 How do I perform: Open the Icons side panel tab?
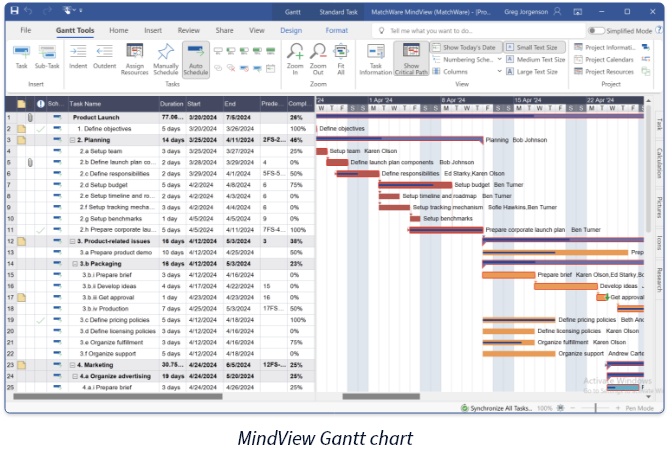point(659,243)
